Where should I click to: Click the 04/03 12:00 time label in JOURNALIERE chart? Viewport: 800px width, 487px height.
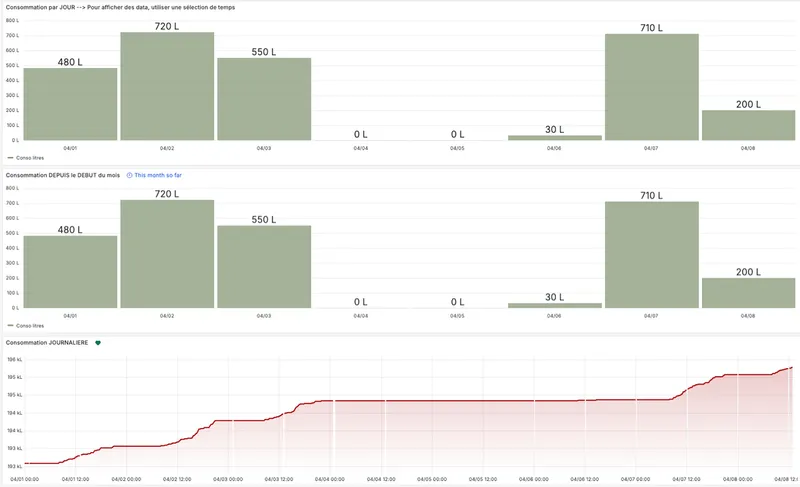[279, 479]
